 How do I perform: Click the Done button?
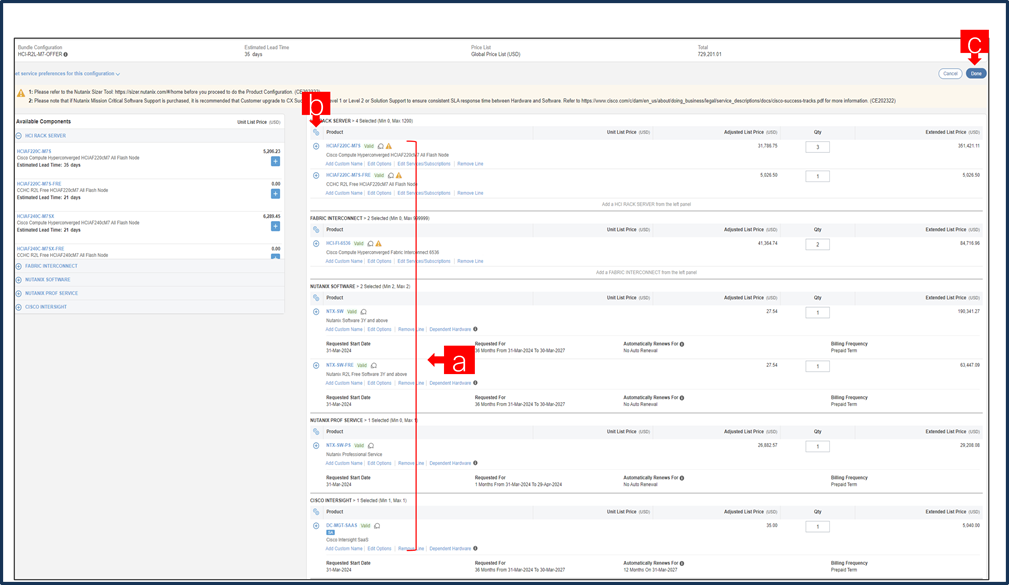pyautogui.click(x=976, y=73)
